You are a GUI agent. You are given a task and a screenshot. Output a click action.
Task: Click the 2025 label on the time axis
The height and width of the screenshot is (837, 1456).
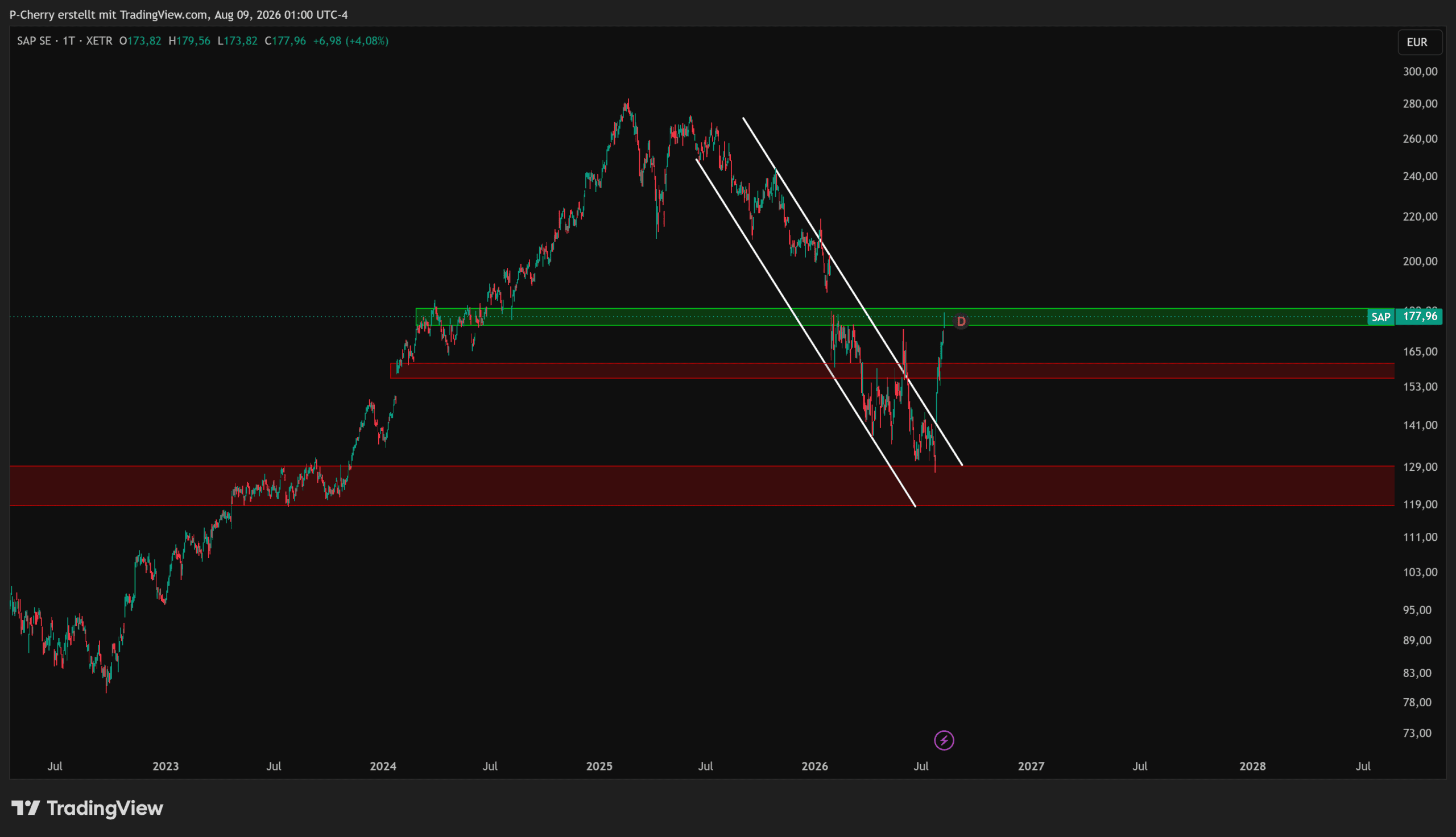(599, 766)
